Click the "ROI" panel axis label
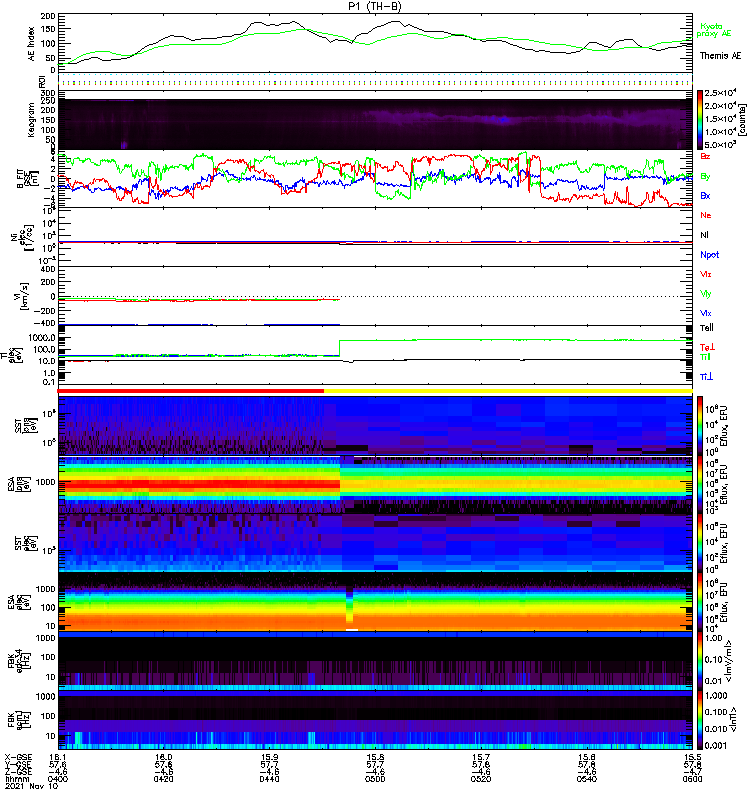750x800 pixels. [42, 82]
